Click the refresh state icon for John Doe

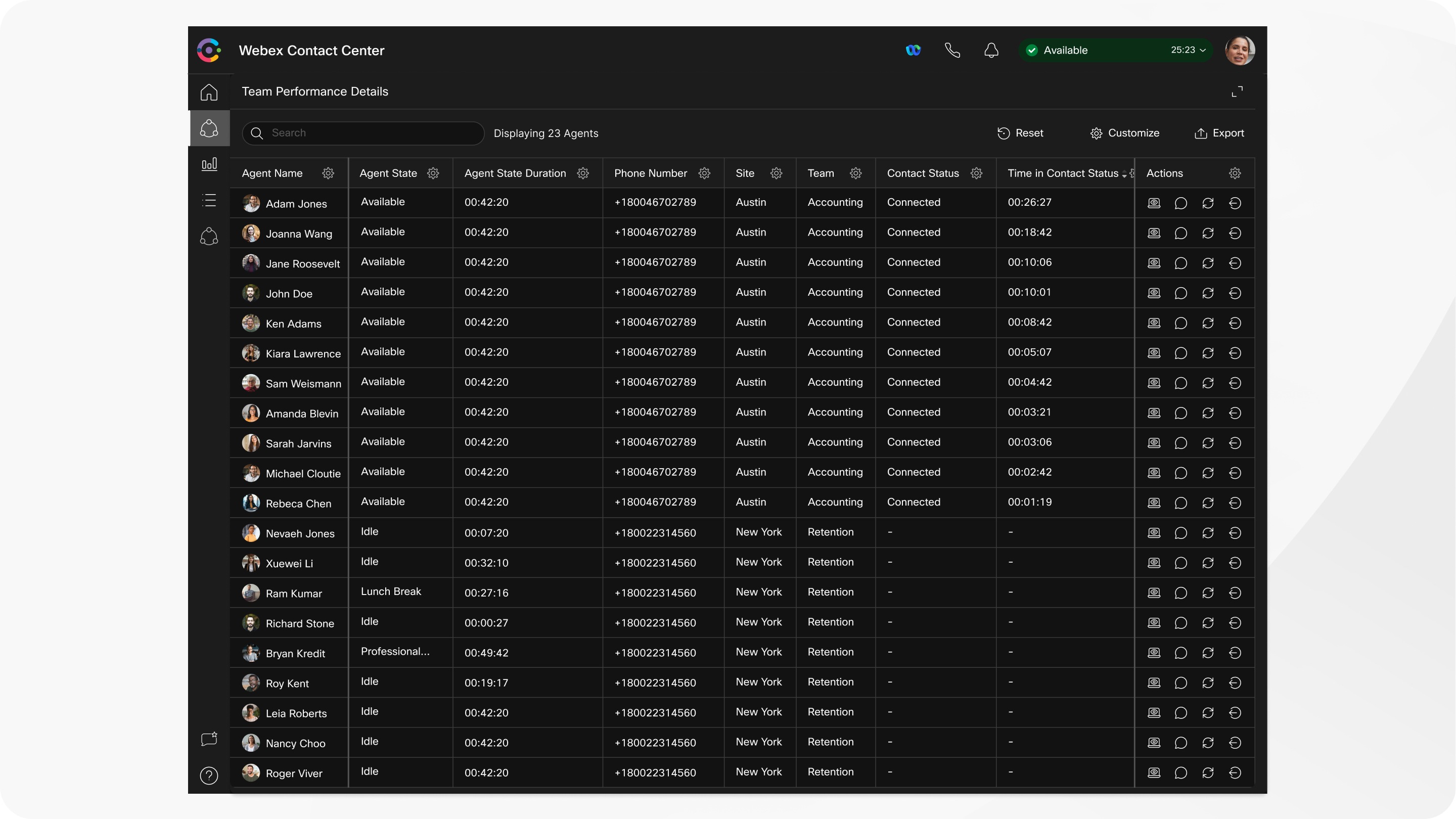tap(1208, 293)
